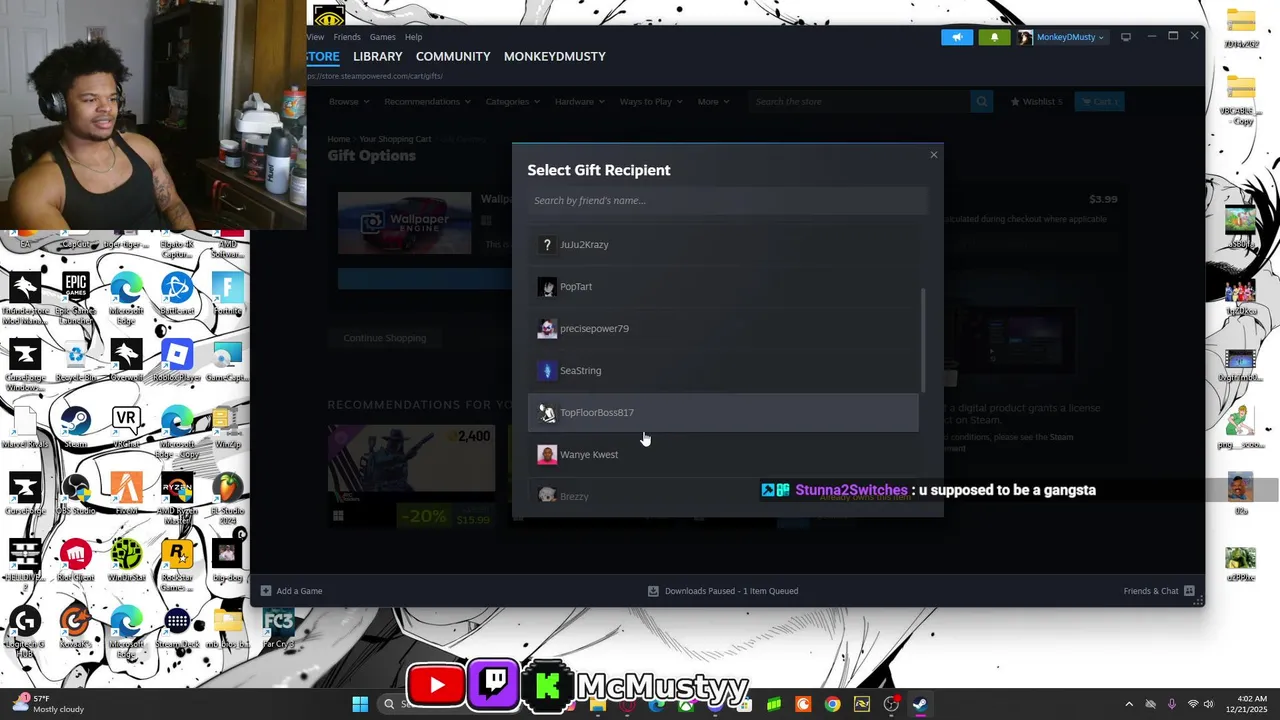Open Roblox Player desktop shortcut
The height and width of the screenshot is (720, 1280).
(x=176, y=361)
